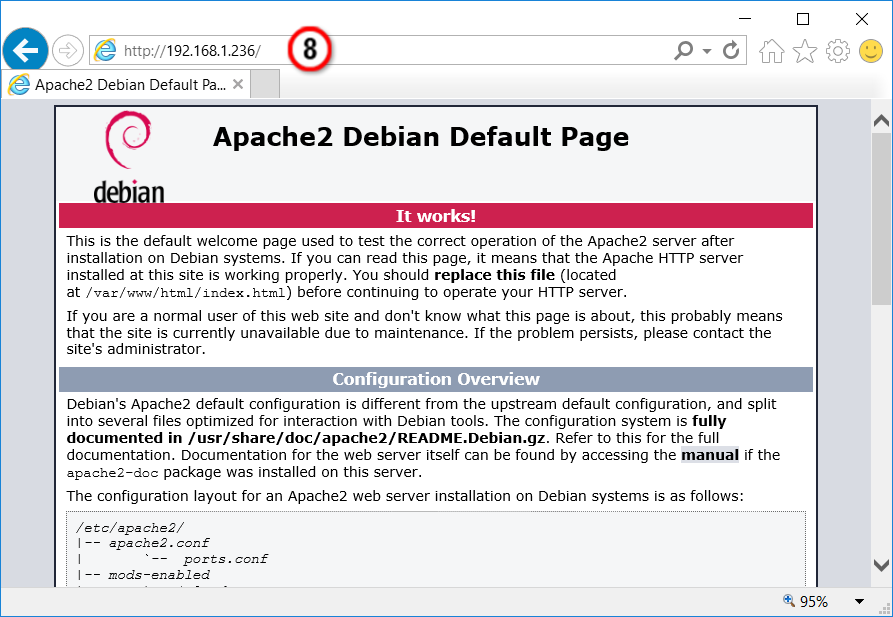893x617 pixels.
Task: Open the zoom level dropdown arrow
Action: 859,602
